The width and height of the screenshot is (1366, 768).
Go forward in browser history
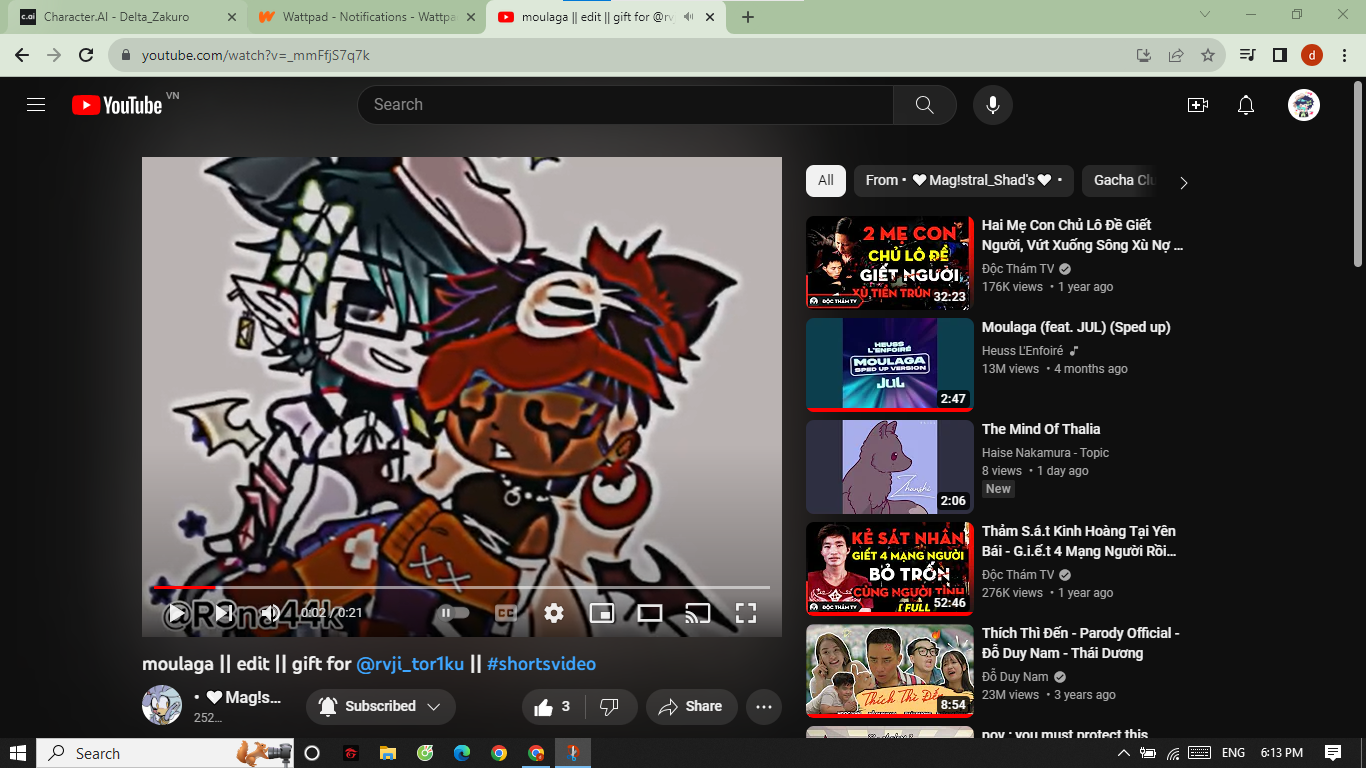54,55
